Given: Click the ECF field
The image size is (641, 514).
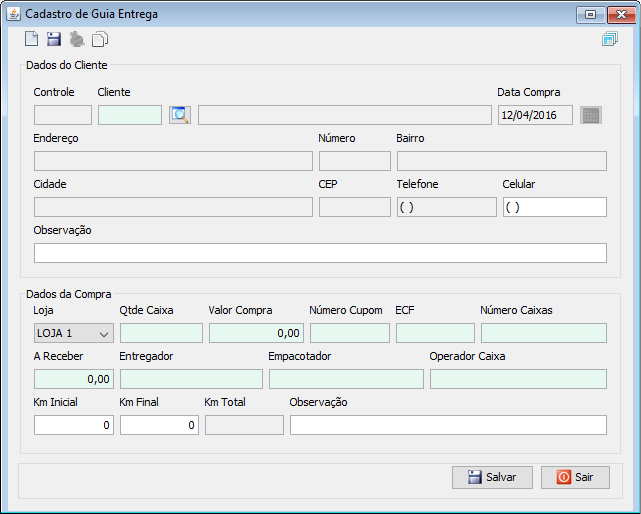Looking at the screenshot, I should pos(435,333).
